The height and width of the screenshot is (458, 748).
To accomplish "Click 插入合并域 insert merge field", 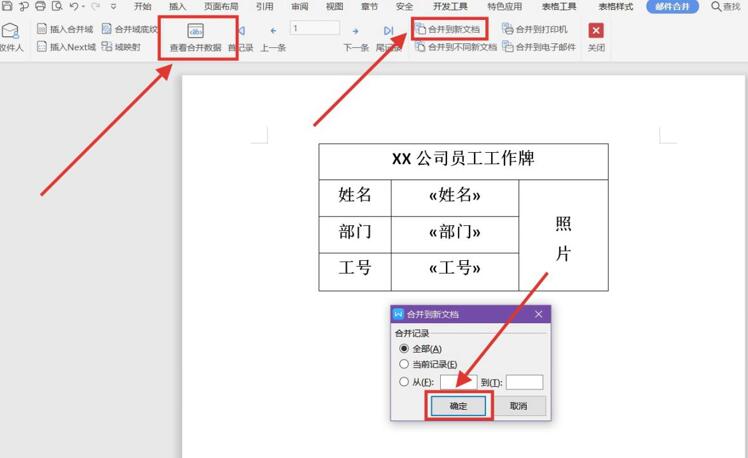I will 65,29.
